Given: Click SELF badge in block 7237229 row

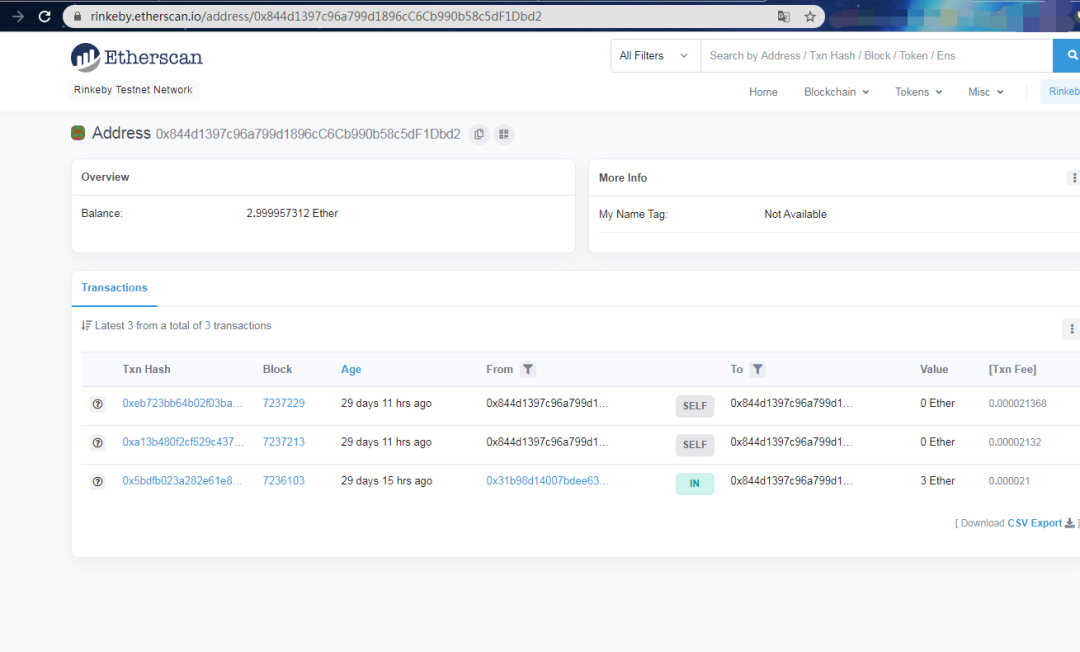Looking at the screenshot, I should pos(695,406).
